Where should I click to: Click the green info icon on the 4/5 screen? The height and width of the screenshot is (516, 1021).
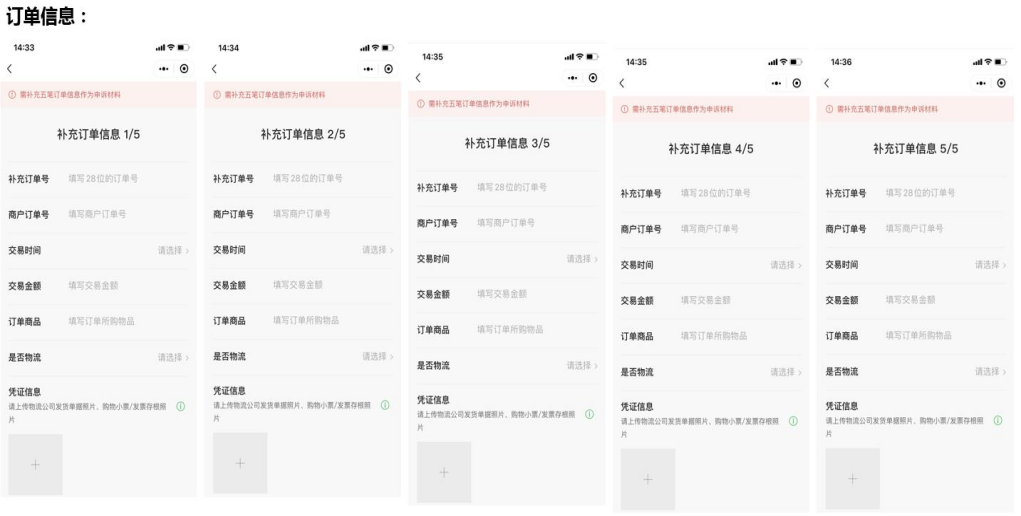tap(793, 421)
